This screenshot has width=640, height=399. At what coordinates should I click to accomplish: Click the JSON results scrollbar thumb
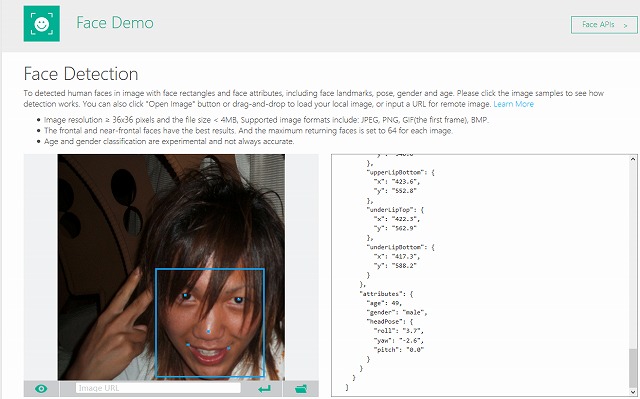tap(633, 366)
